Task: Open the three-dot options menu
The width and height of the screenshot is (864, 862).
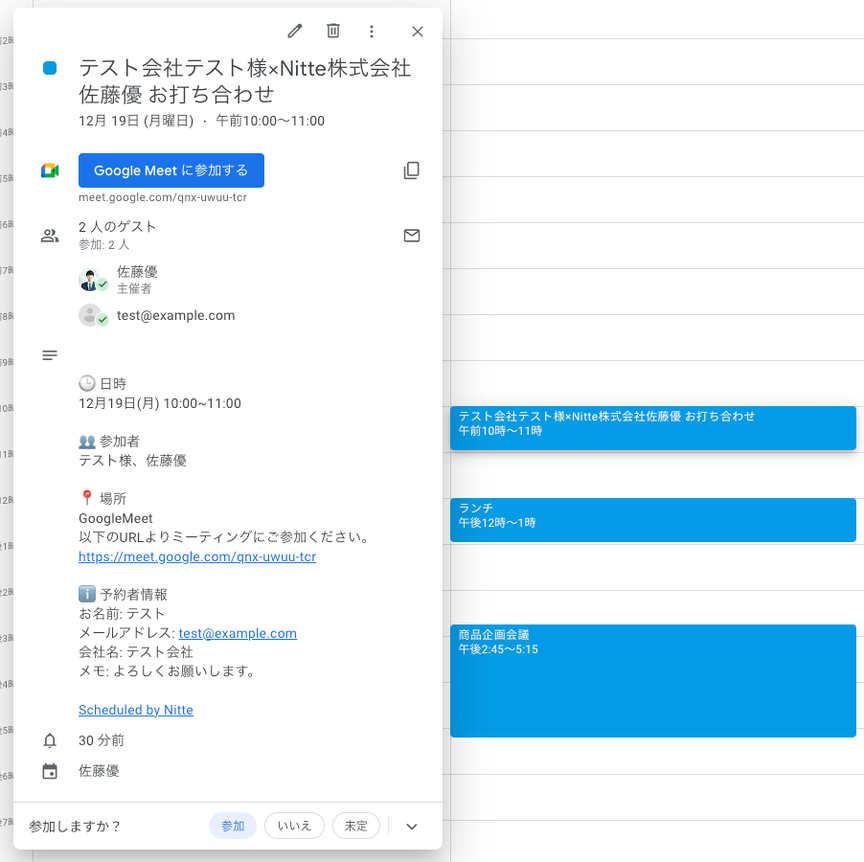Action: click(371, 31)
